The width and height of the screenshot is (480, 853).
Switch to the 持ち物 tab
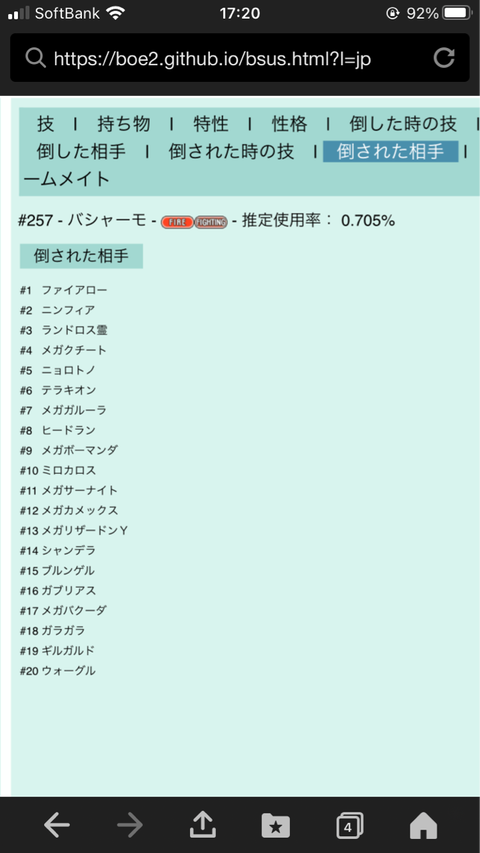(124, 124)
